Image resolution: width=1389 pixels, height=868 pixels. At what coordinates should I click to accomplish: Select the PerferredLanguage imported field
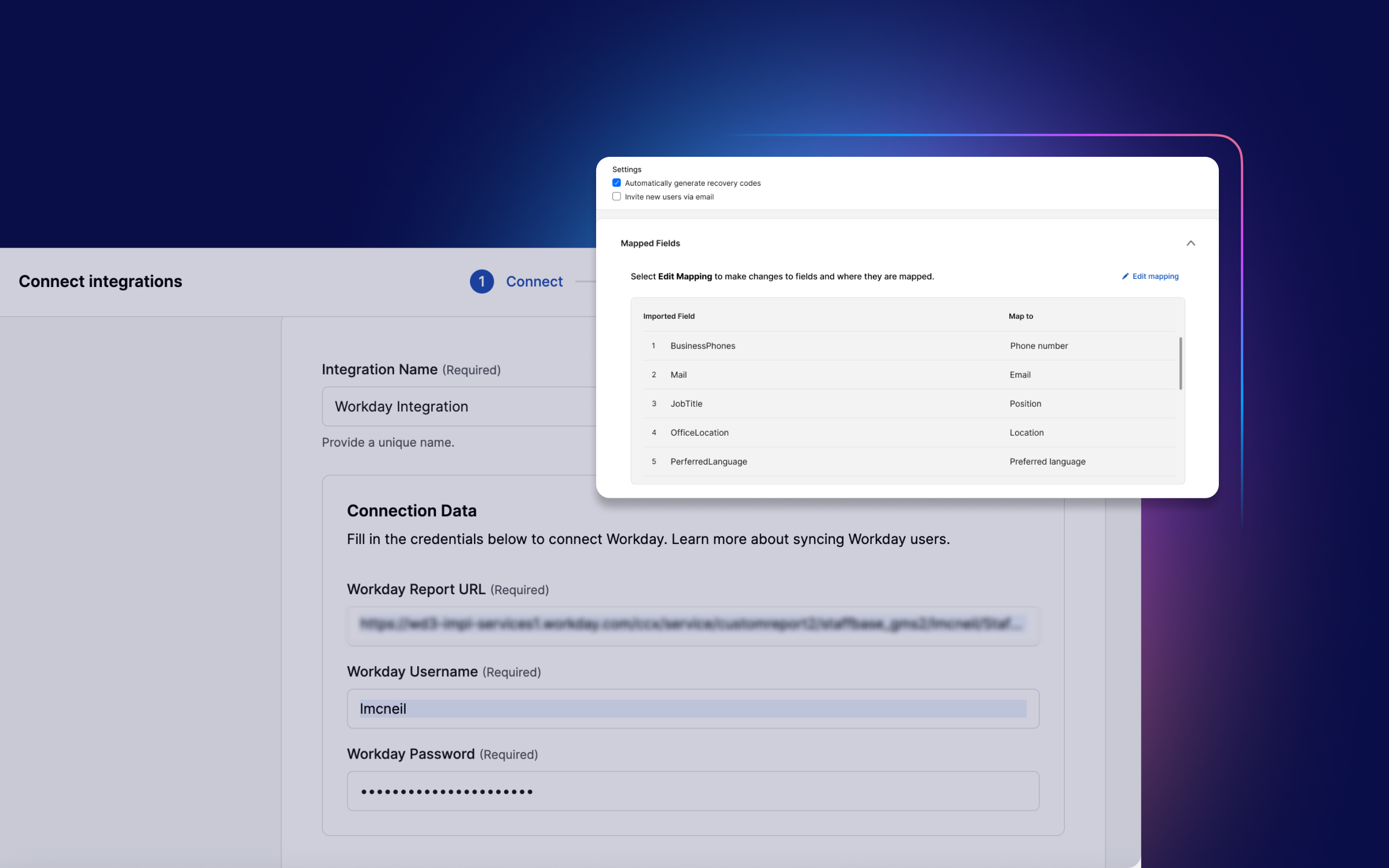click(x=708, y=461)
